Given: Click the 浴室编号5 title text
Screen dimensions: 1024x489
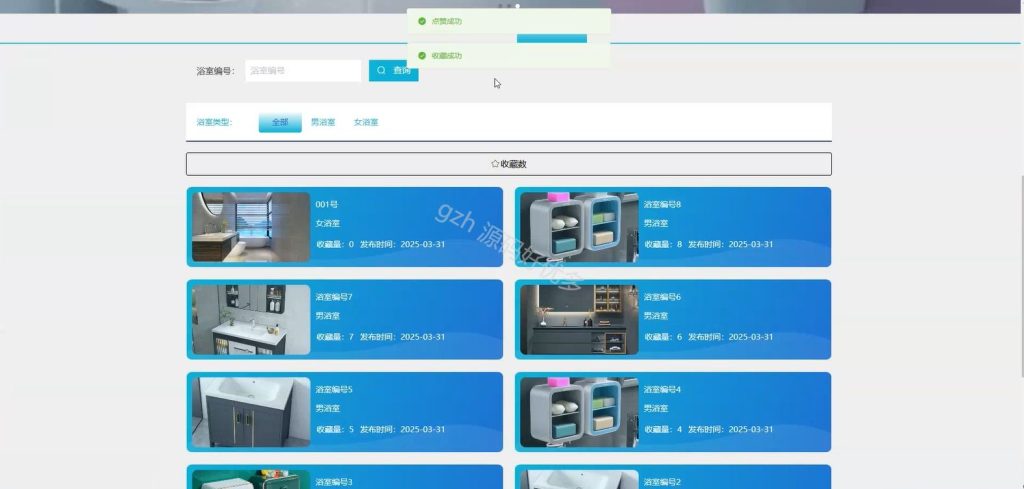Looking at the screenshot, I should click(x=334, y=390).
